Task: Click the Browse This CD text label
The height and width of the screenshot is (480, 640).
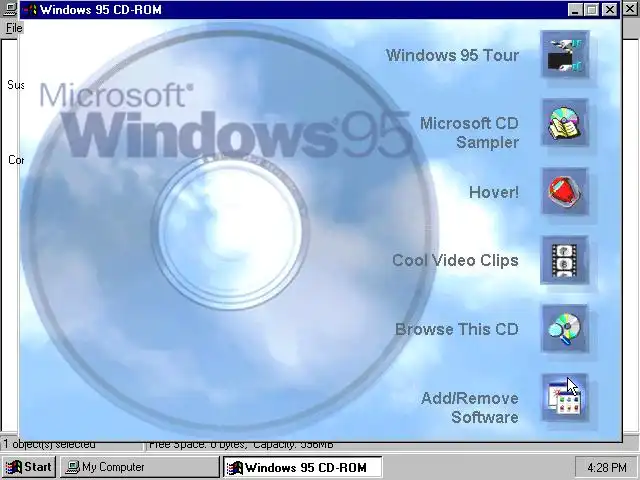Action: click(x=457, y=329)
